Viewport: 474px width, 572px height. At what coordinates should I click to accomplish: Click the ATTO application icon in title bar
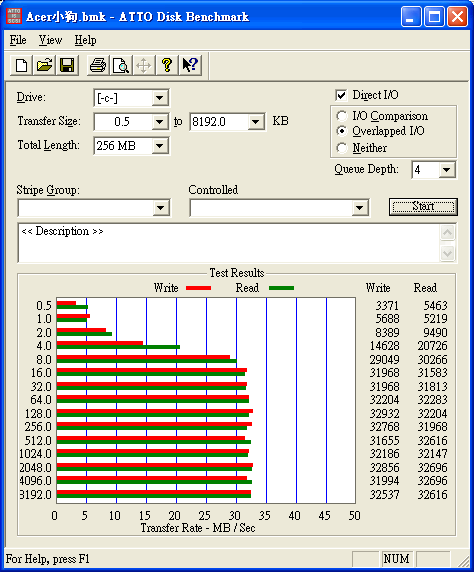[14, 16]
